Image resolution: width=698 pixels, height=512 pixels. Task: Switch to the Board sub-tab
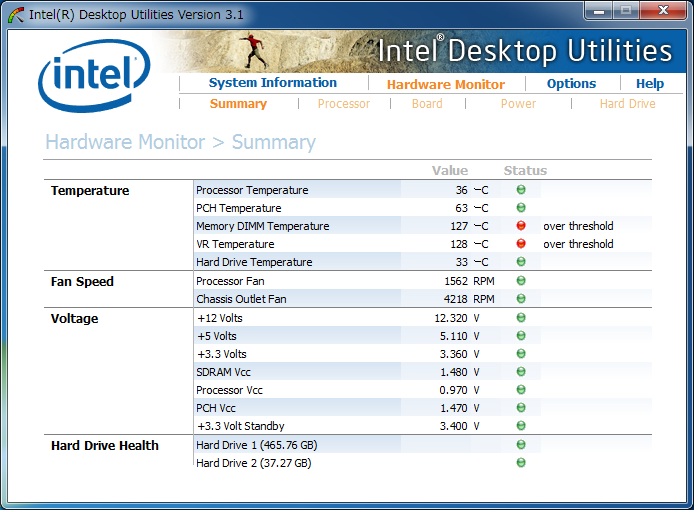tap(427, 104)
